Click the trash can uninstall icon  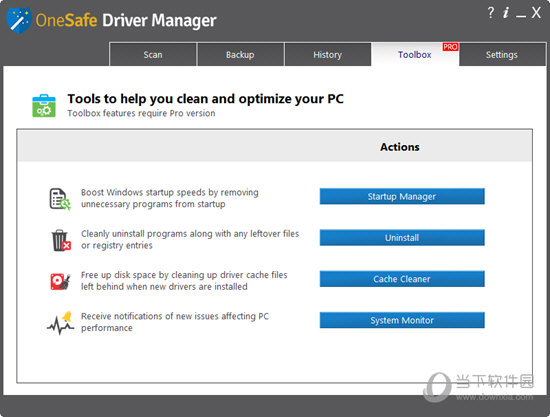61,240
